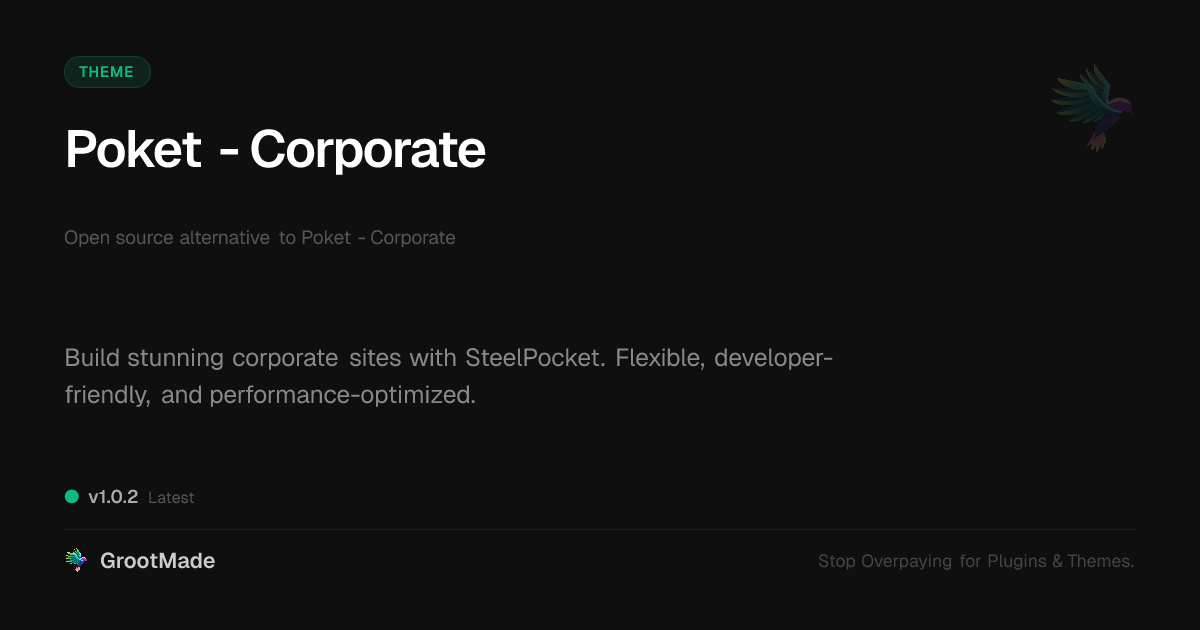This screenshot has width=1200, height=630.
Task: Click Plugins & Themes in the footer tagline
Action: tap(1060, 561)
